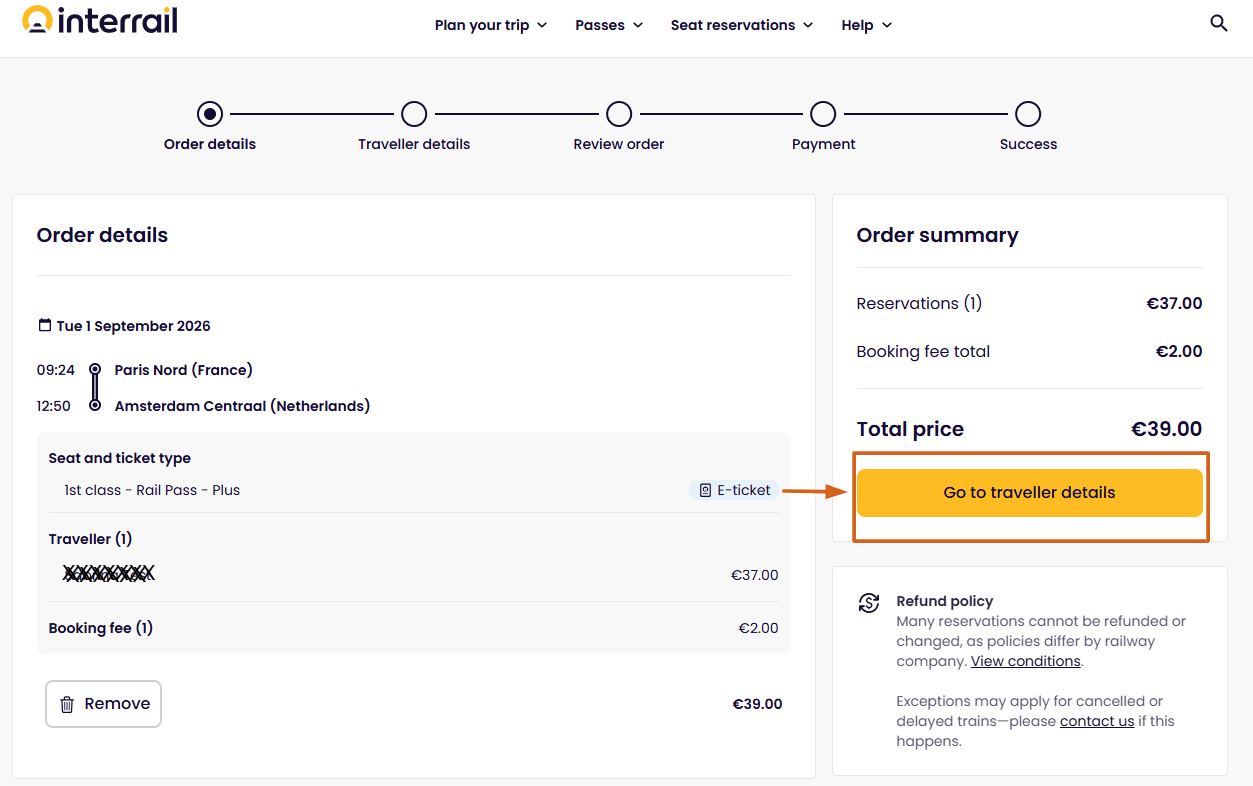
Task: Select the Traveller details step circle
Action: (x=414, y=114)
